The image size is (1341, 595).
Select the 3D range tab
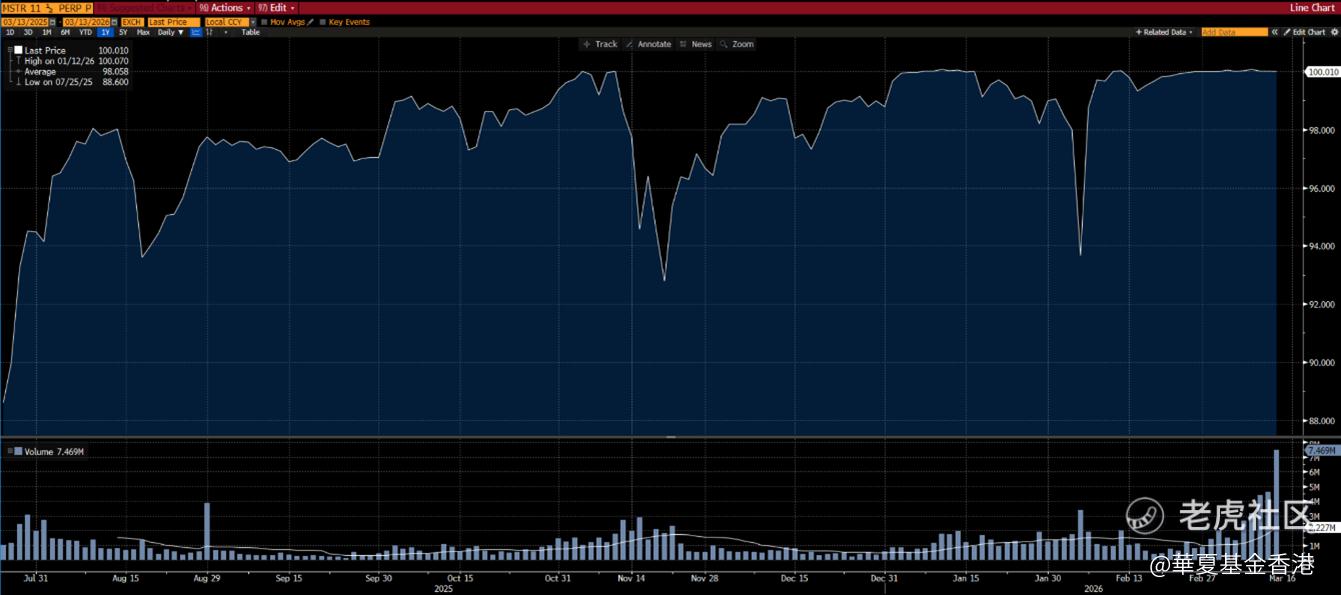pos(28,32)
